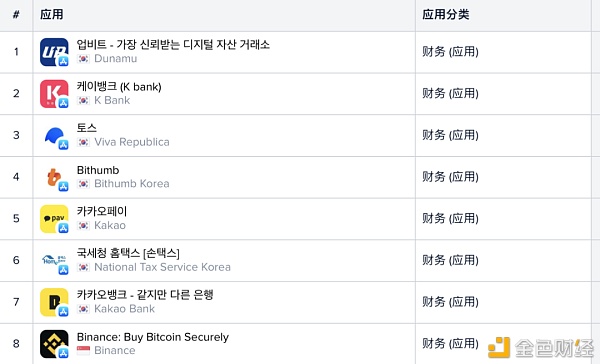This screenshot has width=600, height=364.
Task: Open the Upbit app icon
Action: pyautogui.click(x=54, y=52)
